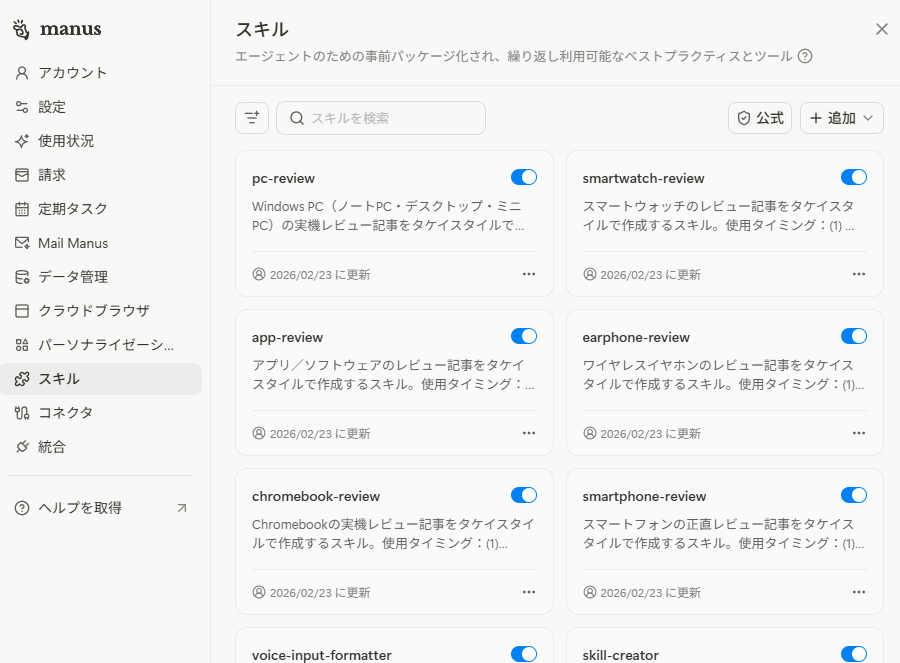Click the external link arrow beside ヘルプを取得

[181, 508]
